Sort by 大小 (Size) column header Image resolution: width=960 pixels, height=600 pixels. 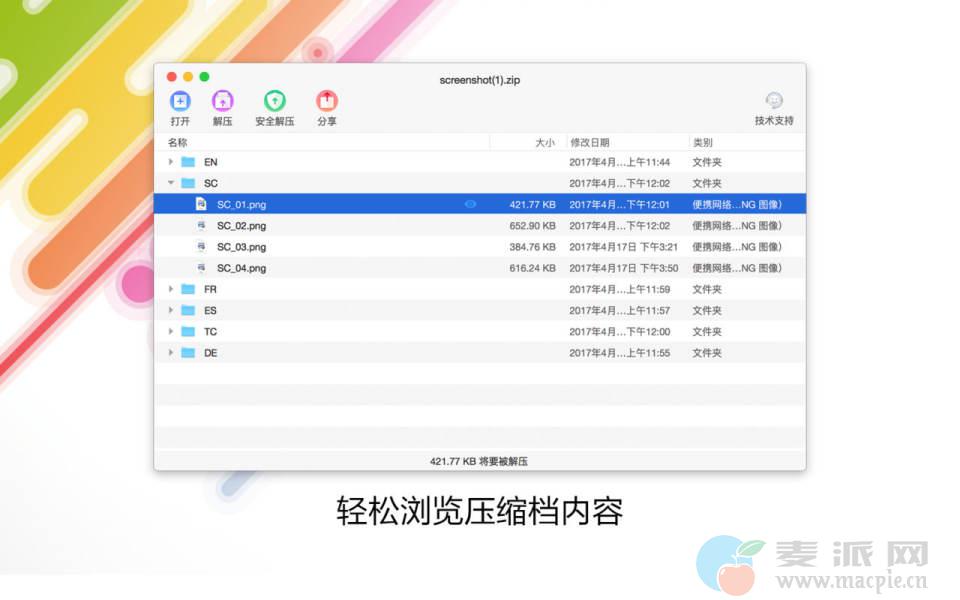(544, 143)
